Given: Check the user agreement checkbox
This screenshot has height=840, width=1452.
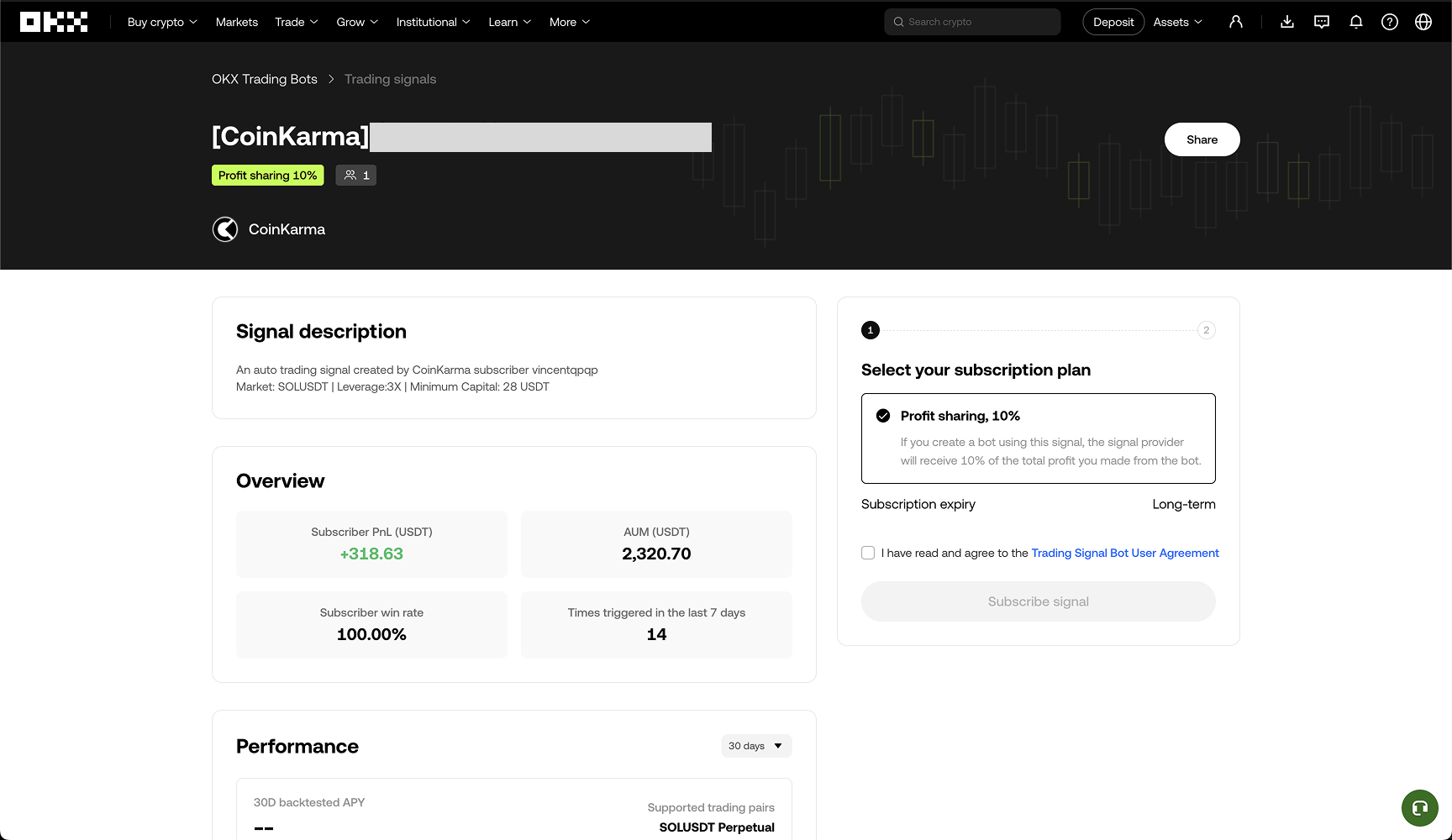Looking at the screenshot, I should [868, 553].
